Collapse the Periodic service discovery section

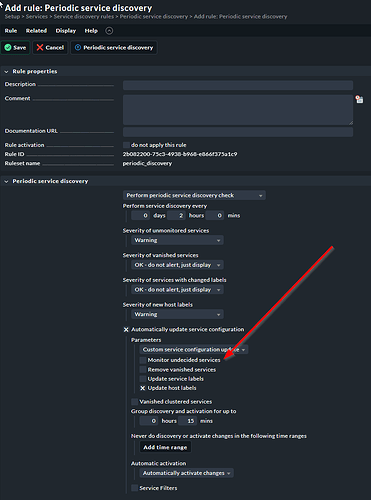point(6,181)
